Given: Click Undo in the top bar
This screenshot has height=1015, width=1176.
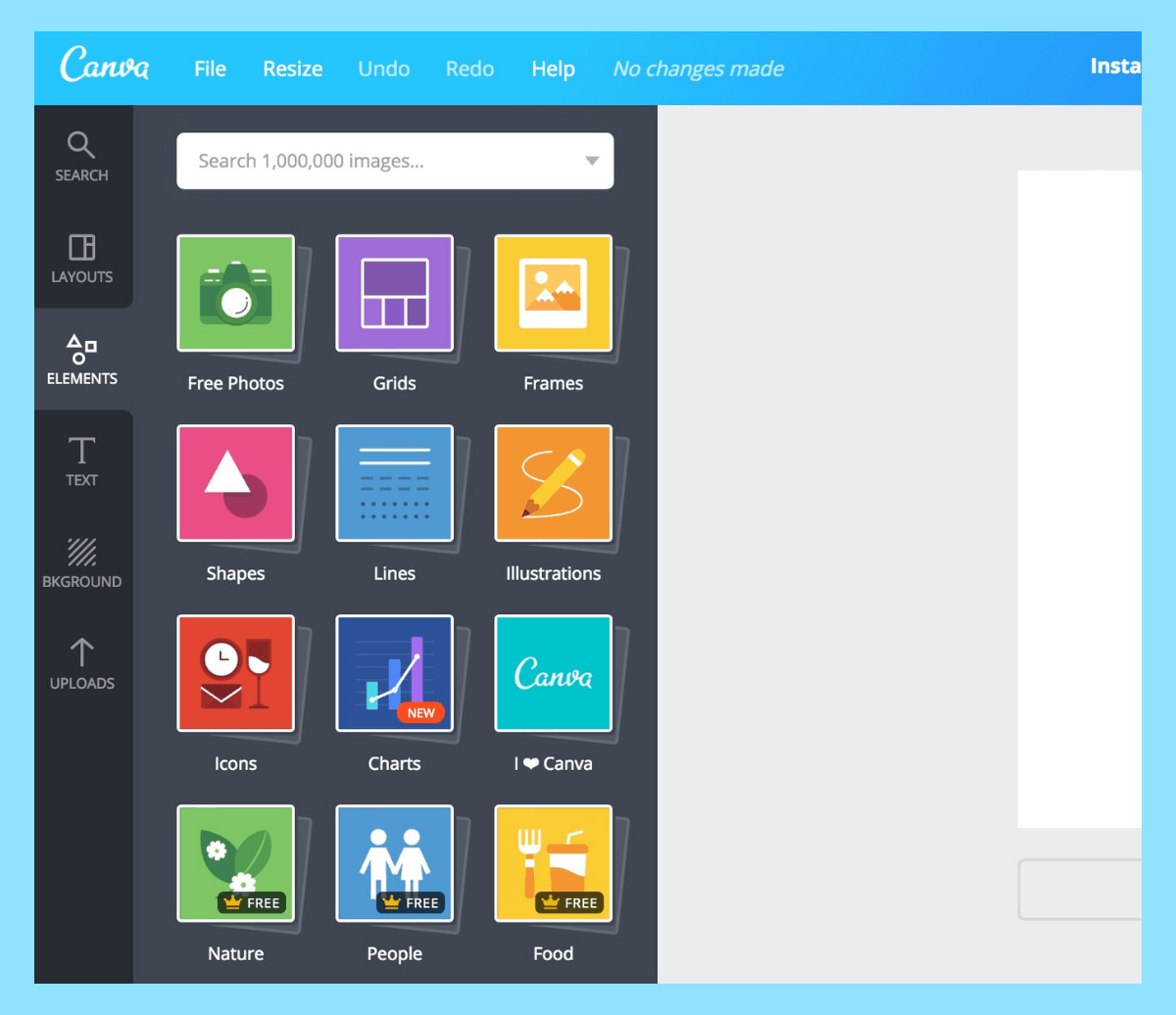Looking at the screenshot, I should point(384,70).
